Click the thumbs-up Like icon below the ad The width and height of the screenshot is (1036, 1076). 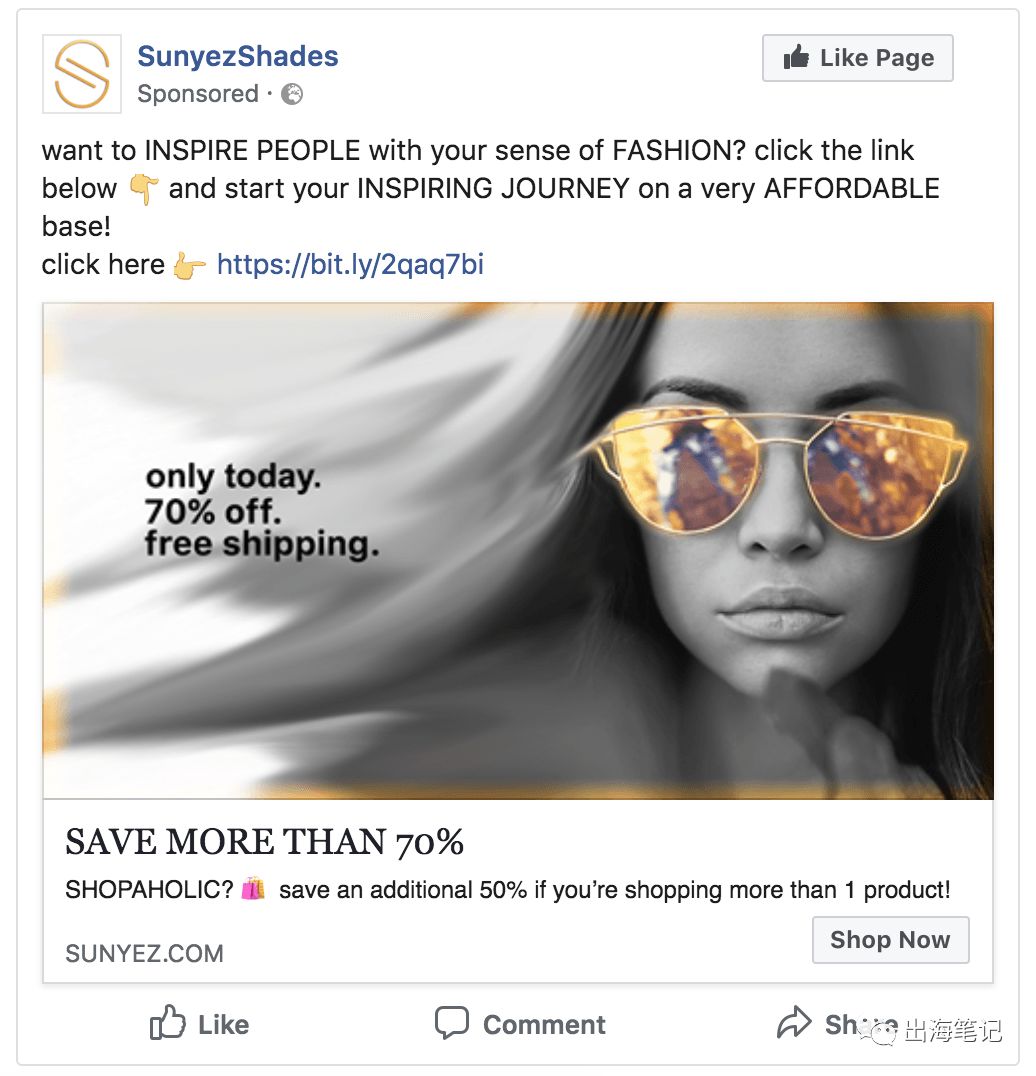coord(168,1024)
